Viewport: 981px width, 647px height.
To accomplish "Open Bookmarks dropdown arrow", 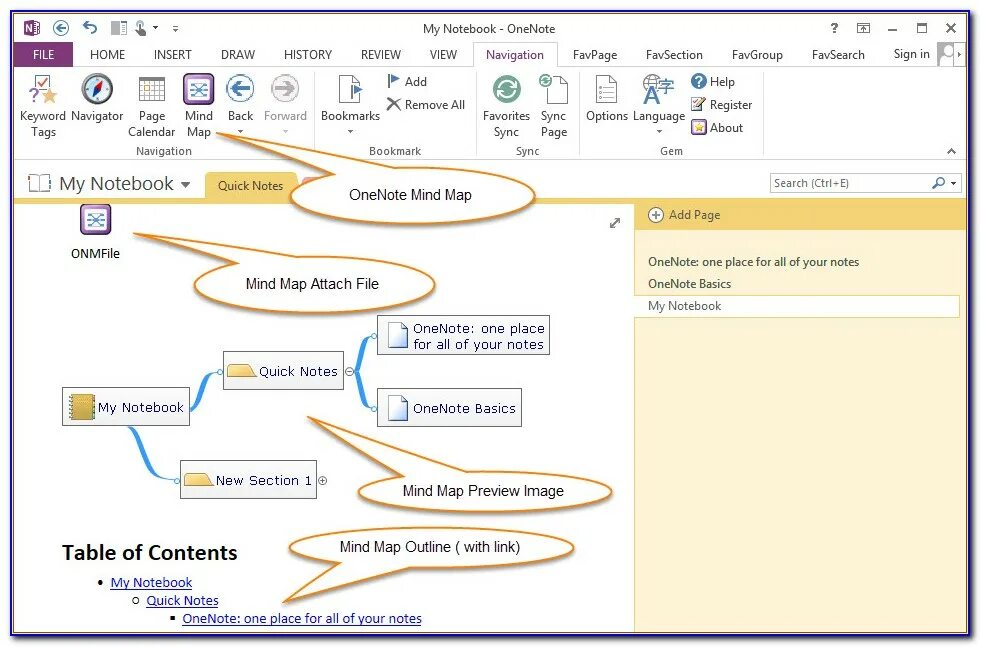I will coord(350,131).
